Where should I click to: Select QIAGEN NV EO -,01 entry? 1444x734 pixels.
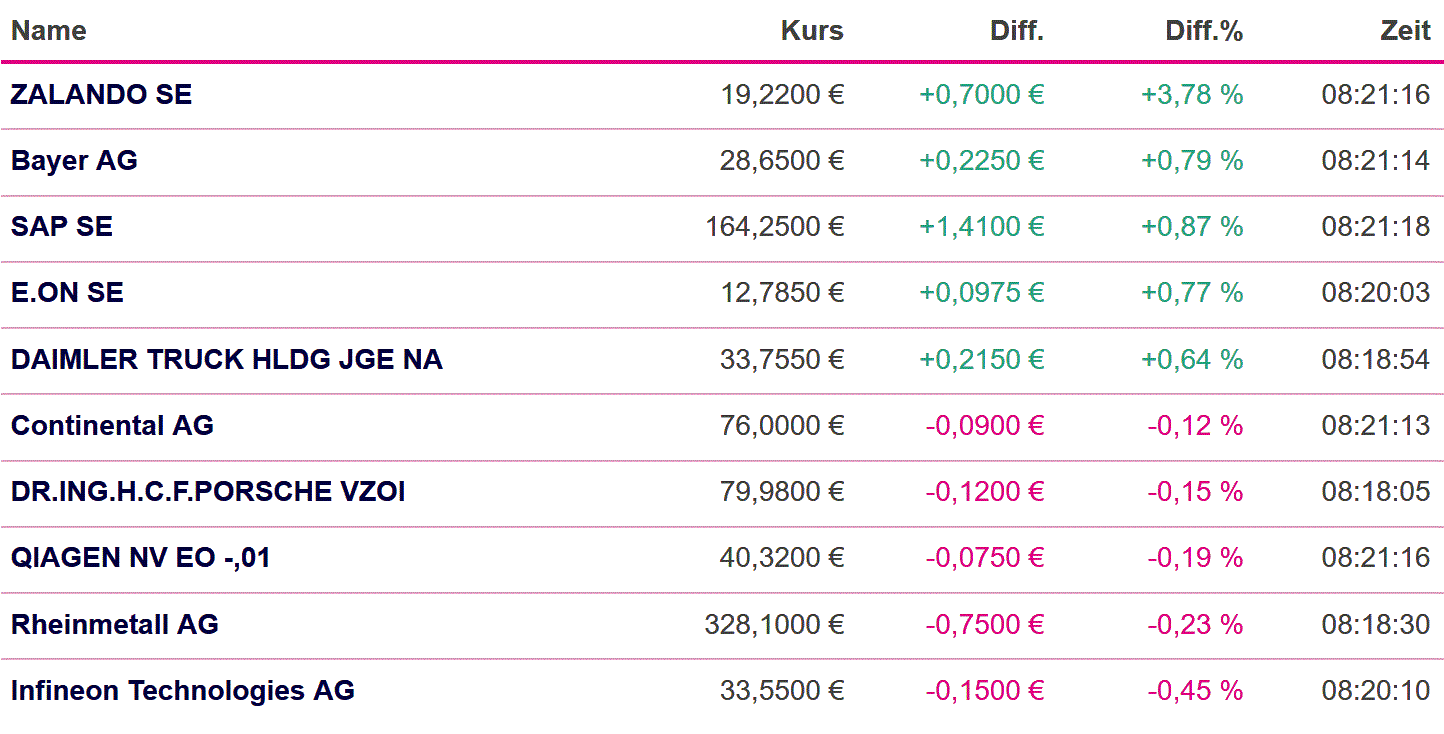click(140, 558)
